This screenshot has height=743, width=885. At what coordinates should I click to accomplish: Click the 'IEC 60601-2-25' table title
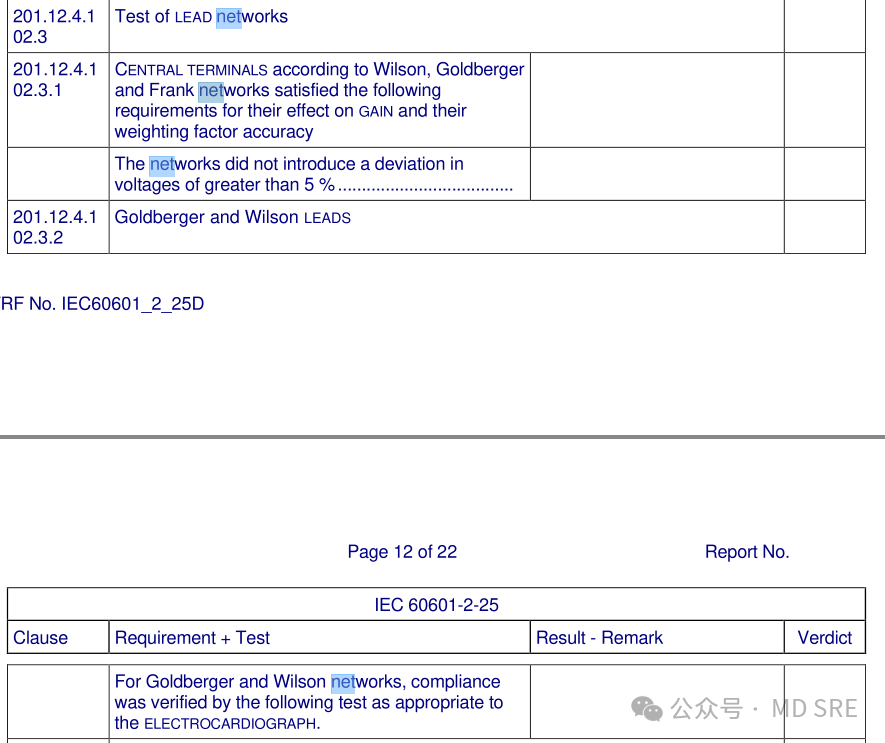tap(436, 605)
